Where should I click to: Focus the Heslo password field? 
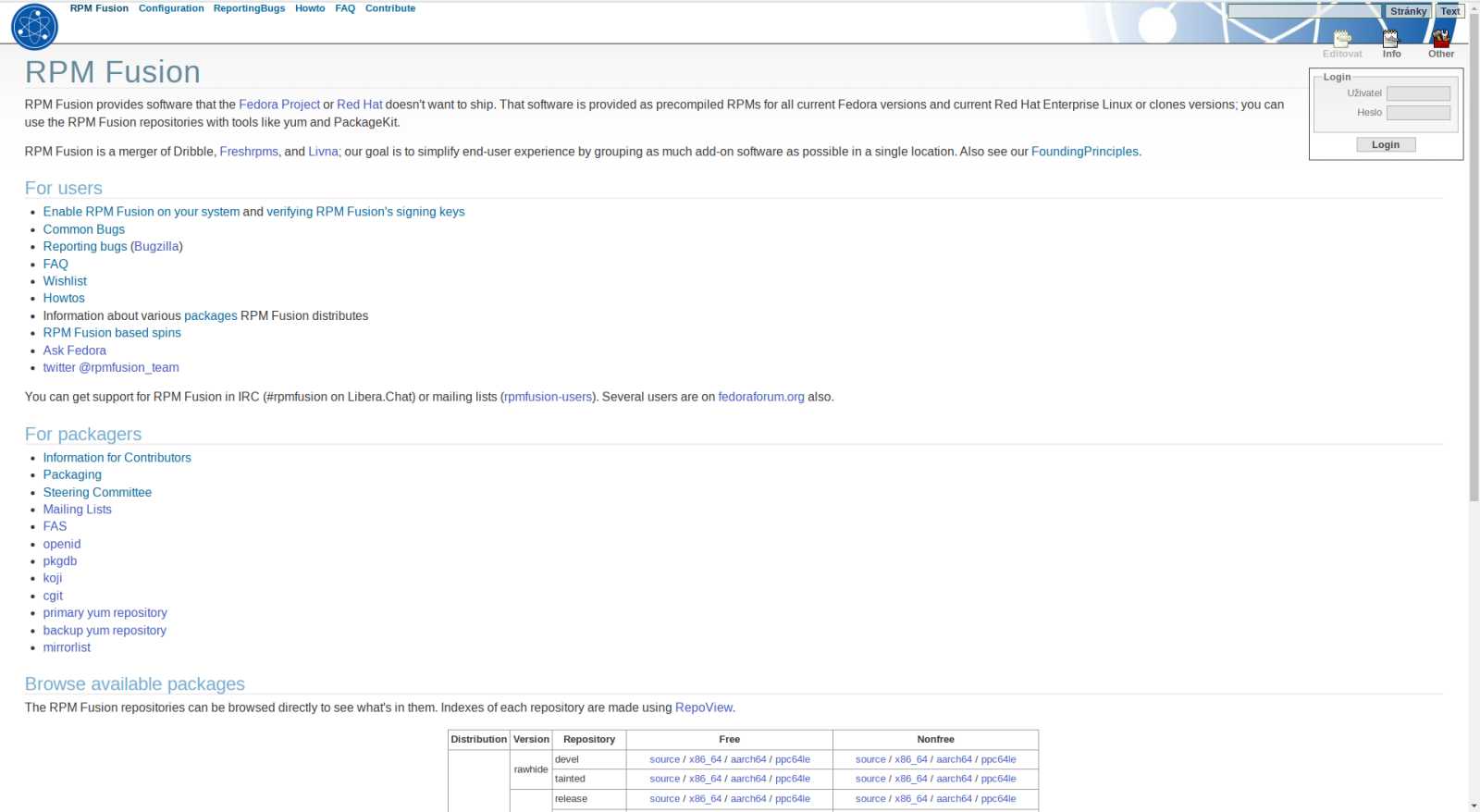point(1418,113)
